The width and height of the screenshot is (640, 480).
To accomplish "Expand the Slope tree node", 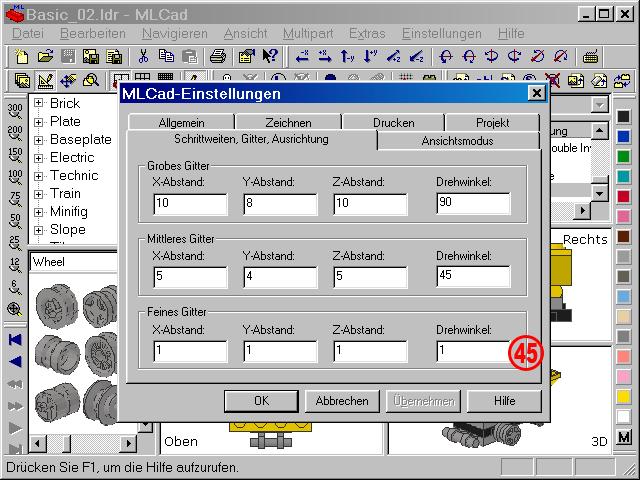I will 38,230.
